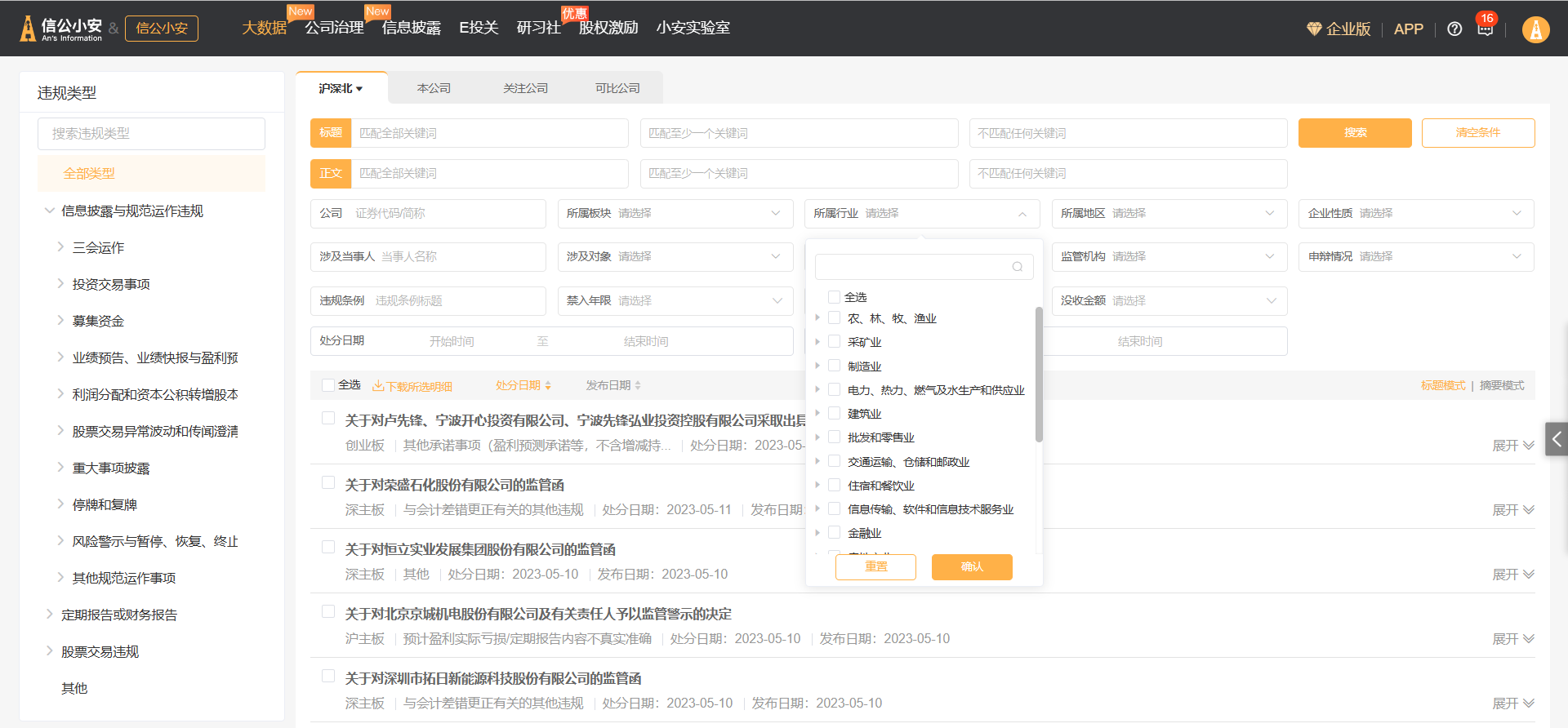The width and height of the screenshot is (1568, 728).
Task: Open the messages icon with badge 16
Action: click(x=1486, y=29)
